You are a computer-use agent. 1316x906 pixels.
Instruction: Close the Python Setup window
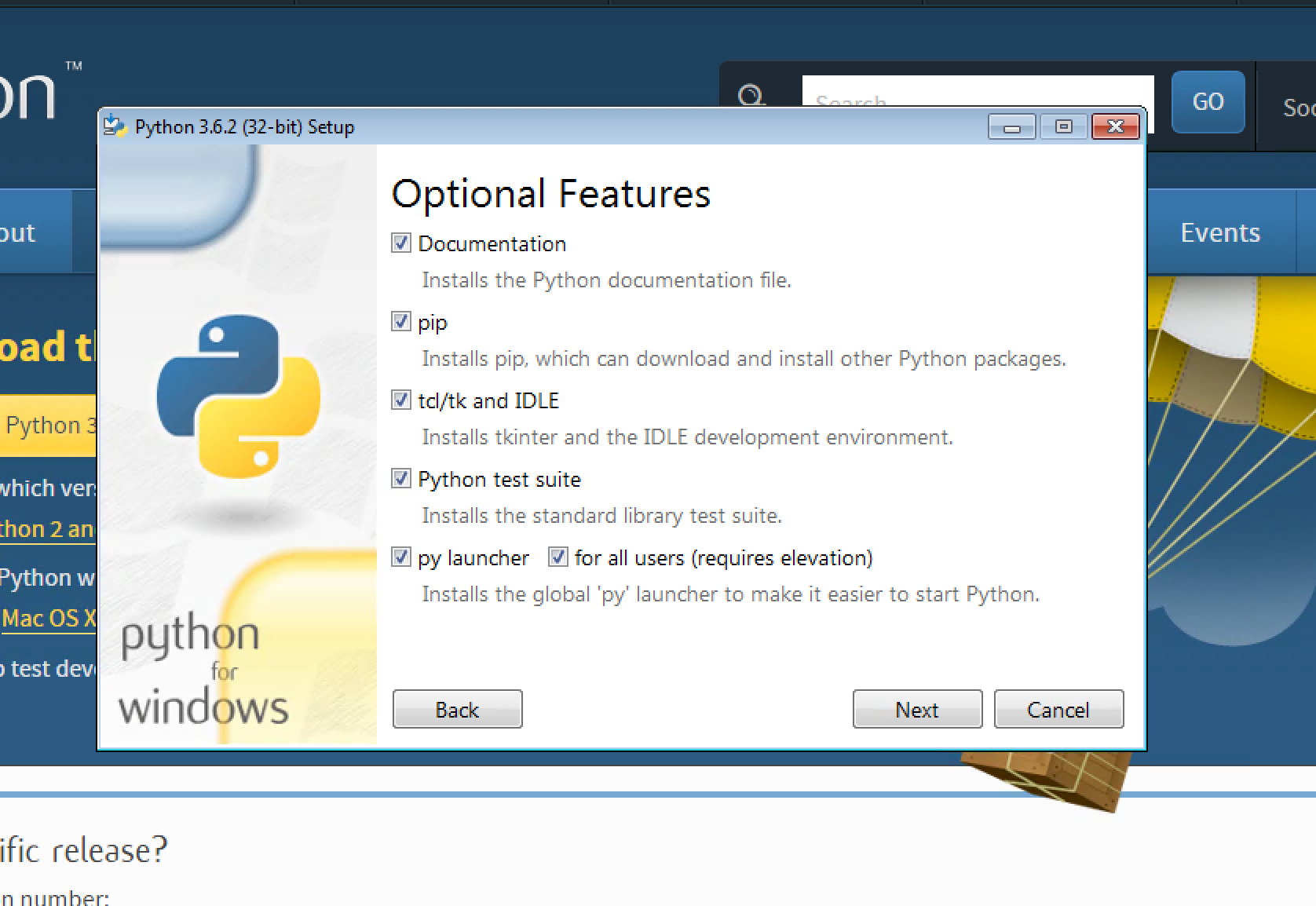1116,126
